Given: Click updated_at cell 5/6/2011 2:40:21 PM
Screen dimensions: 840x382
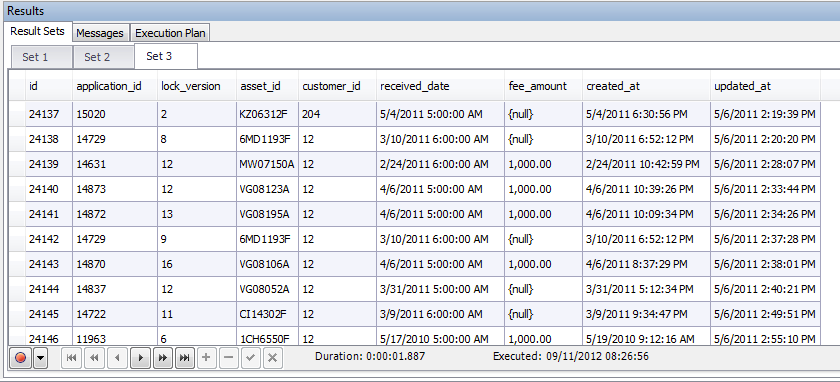Looking at the screenshot, I should click(766, 289).
